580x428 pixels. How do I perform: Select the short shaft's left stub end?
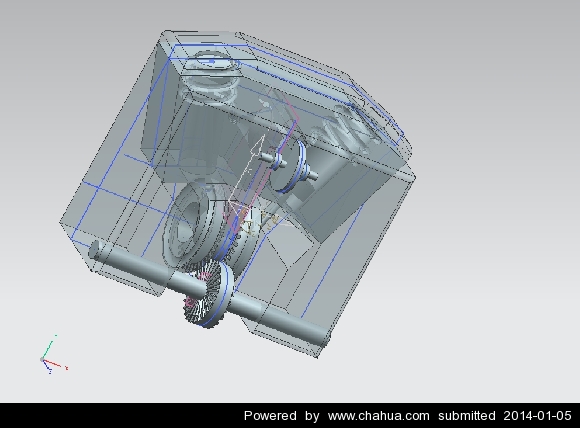coord(263,156)
